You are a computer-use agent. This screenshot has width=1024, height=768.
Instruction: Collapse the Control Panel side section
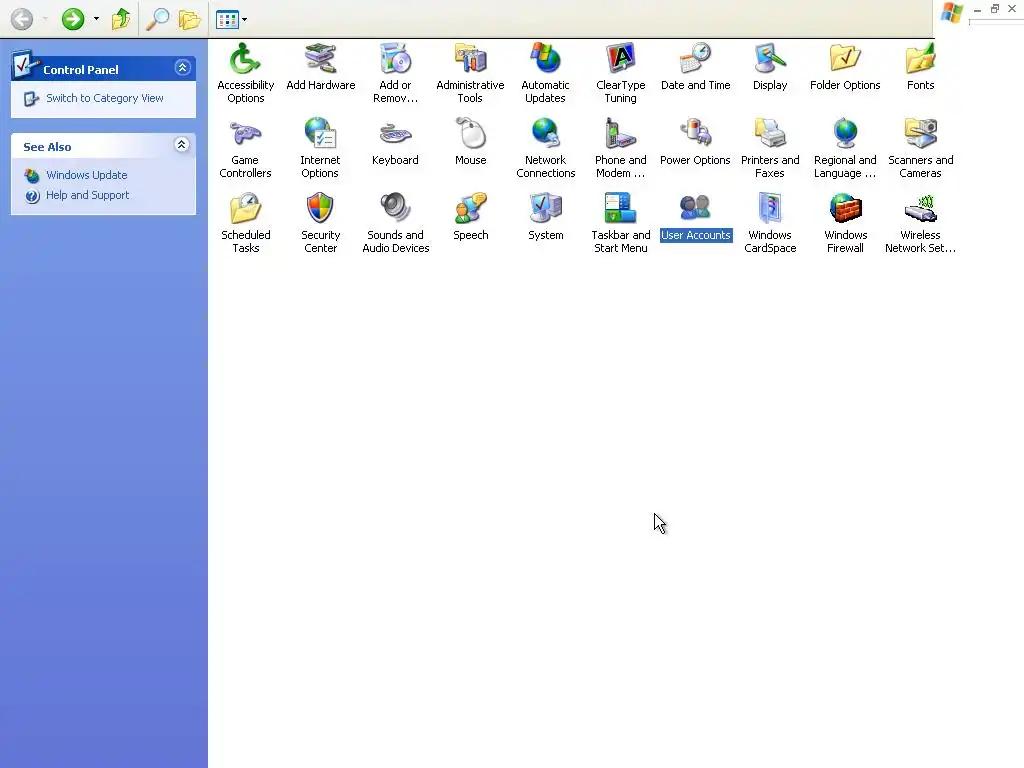tap(182, 67)
